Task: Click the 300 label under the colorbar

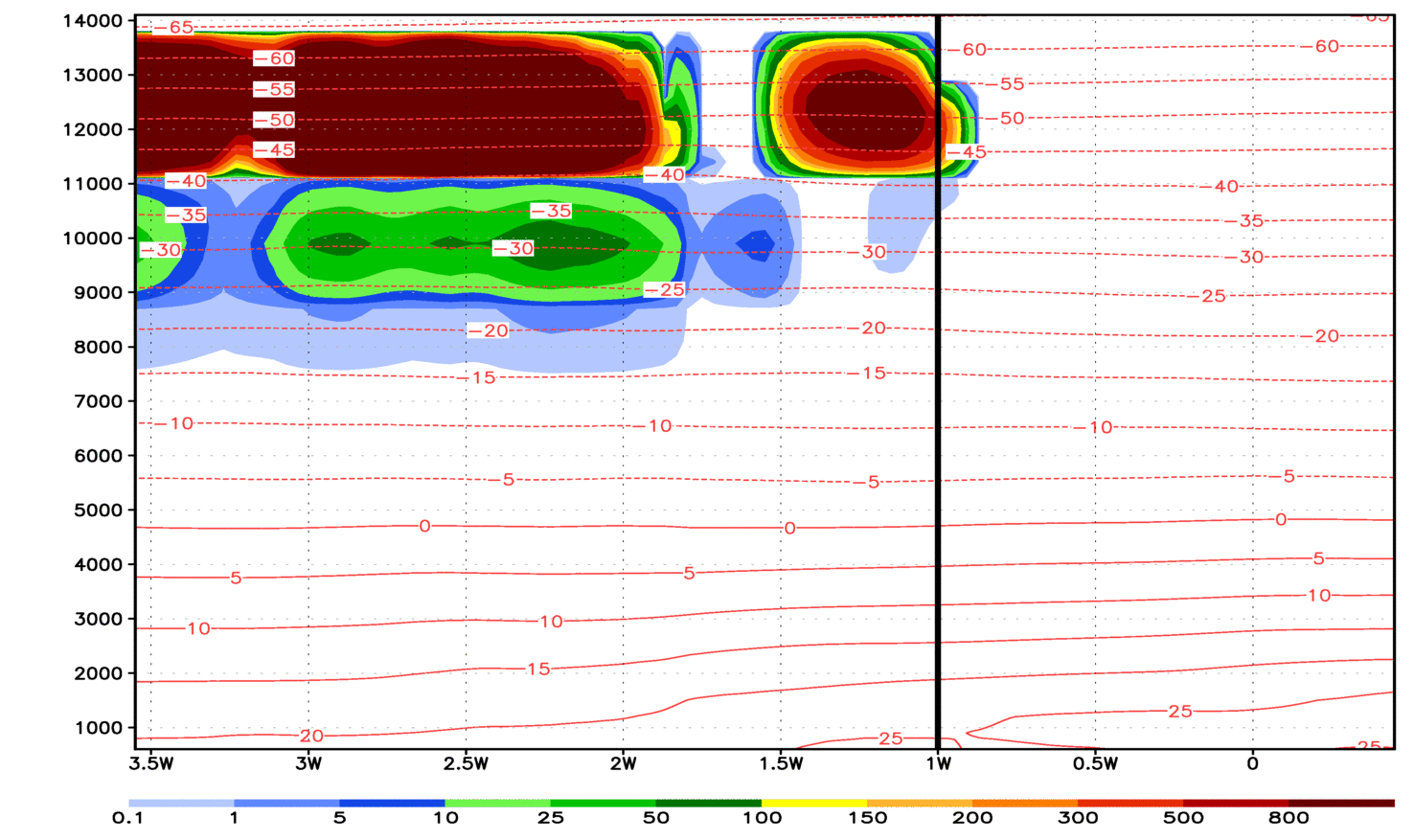Action: [1078, 818]
